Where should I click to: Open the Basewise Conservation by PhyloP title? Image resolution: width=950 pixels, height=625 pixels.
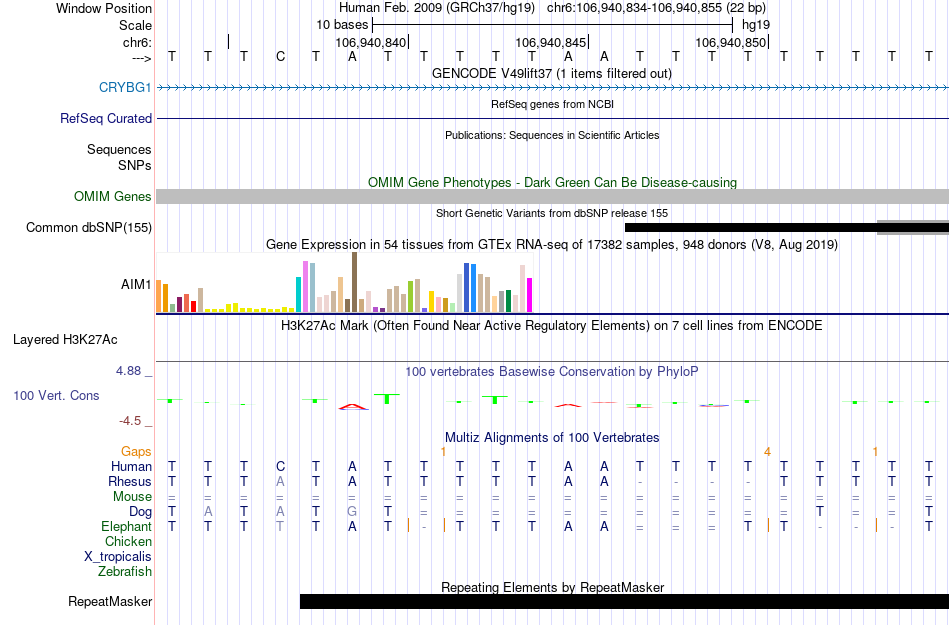[x=551, y=371]
